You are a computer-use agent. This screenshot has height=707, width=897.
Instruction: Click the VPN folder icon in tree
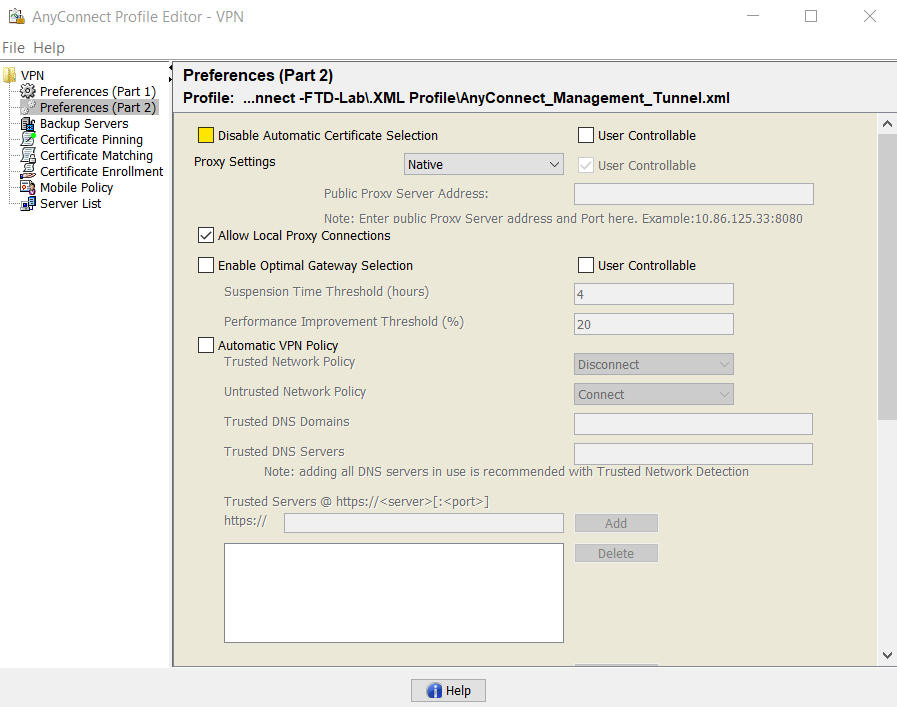pyautogui.click(x=9, y=75)
